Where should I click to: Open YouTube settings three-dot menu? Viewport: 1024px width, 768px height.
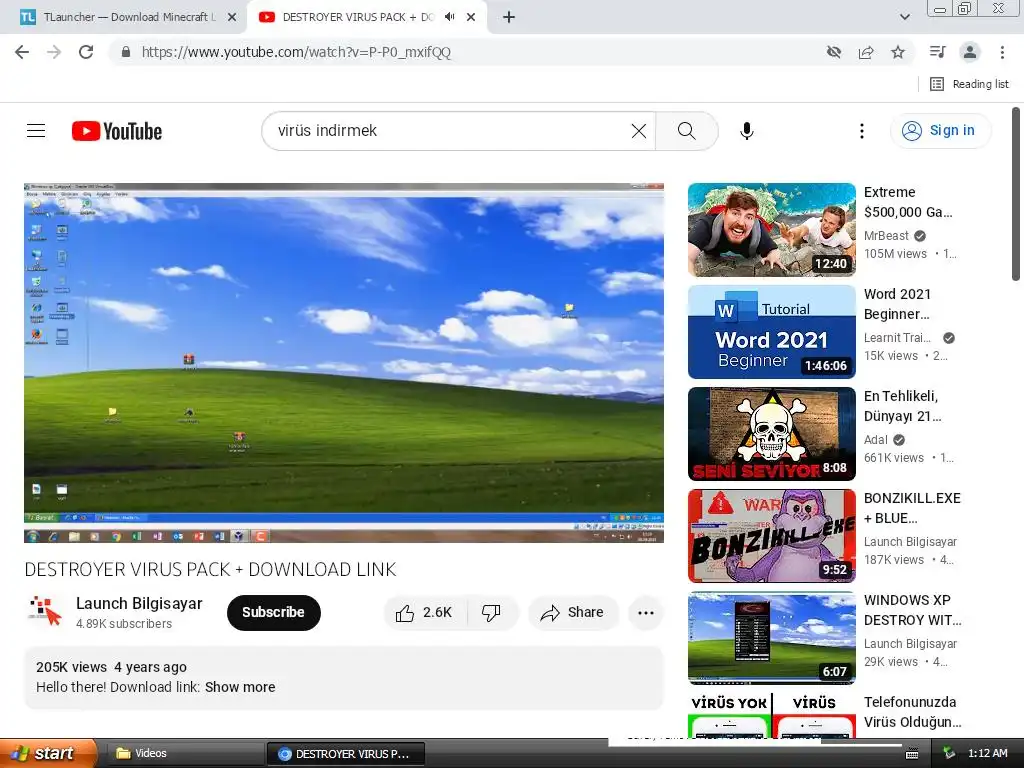pos(862,131)
